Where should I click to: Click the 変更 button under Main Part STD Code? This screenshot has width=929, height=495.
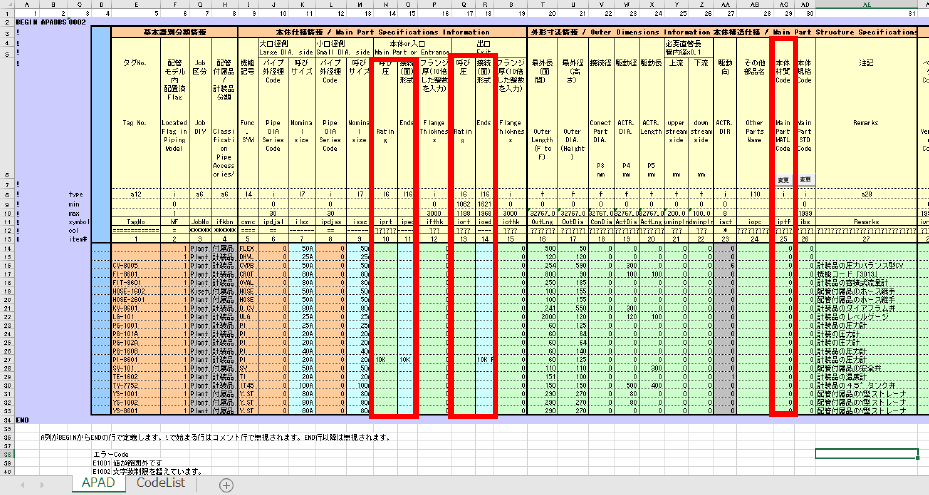tap(805, 180)
